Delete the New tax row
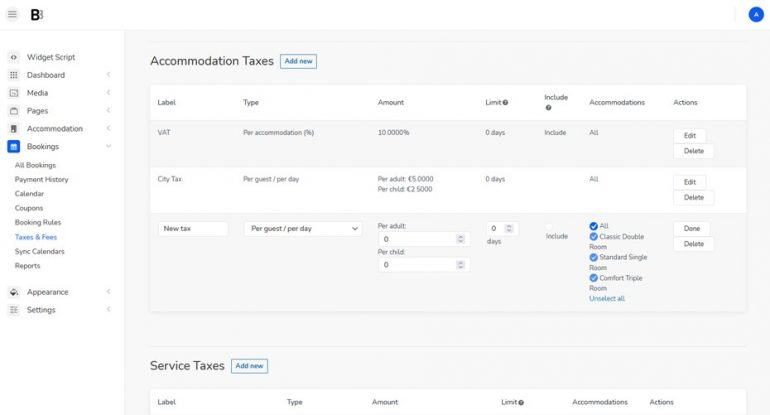The height and width of the screenshot is (415, 770). tap(693, 244)
